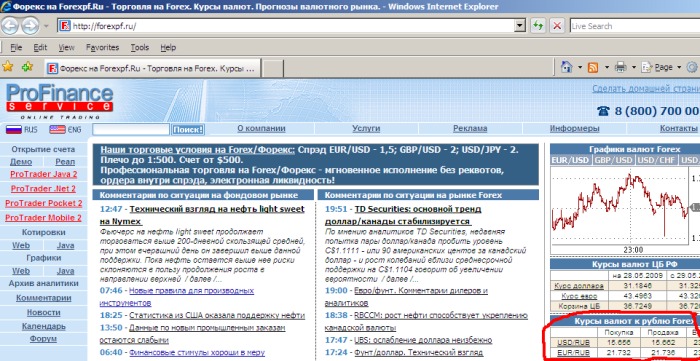Expand the RSS feeds dropdown arrow
The width and height of the screenshot is (700, 361).
[607, 68]
